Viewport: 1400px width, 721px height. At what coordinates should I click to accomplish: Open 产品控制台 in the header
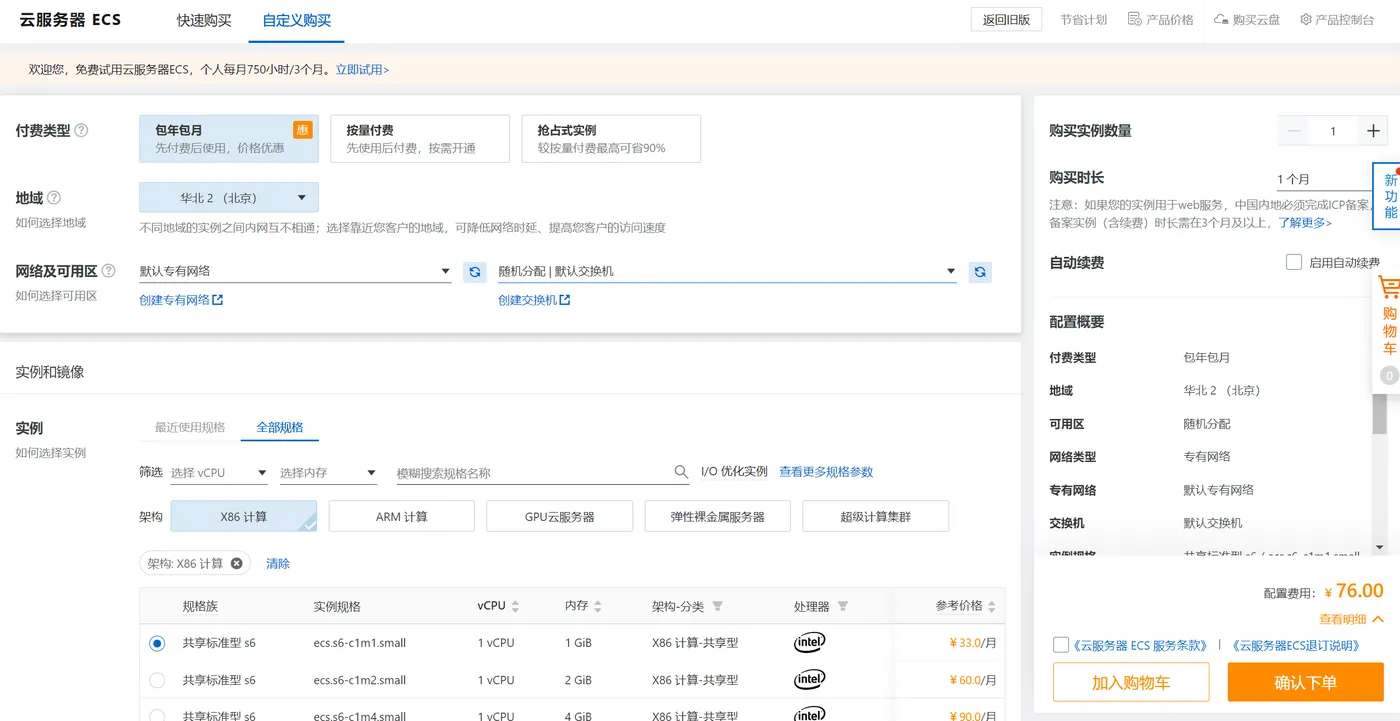click(1337, 19)
